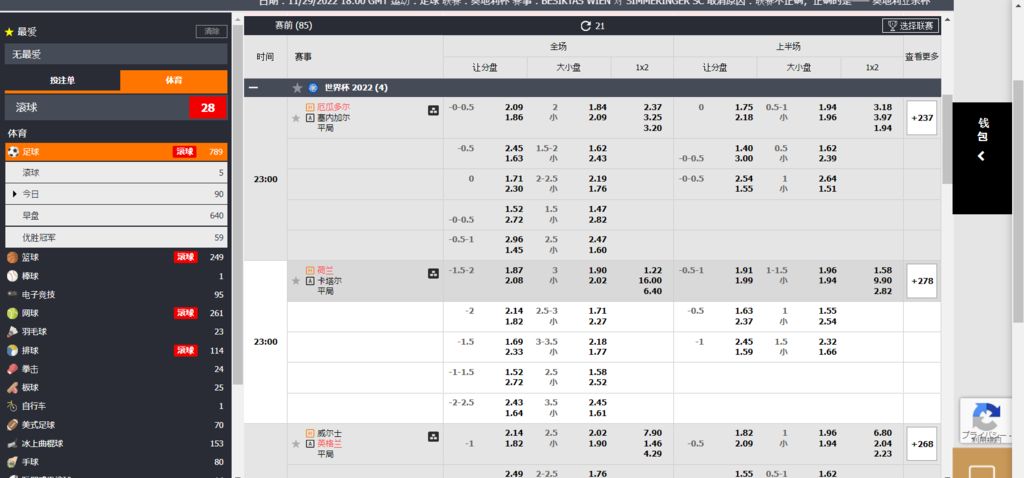Open stats icon for 荷兰 vs 卡塔尔 match

[x=433, y=274]
